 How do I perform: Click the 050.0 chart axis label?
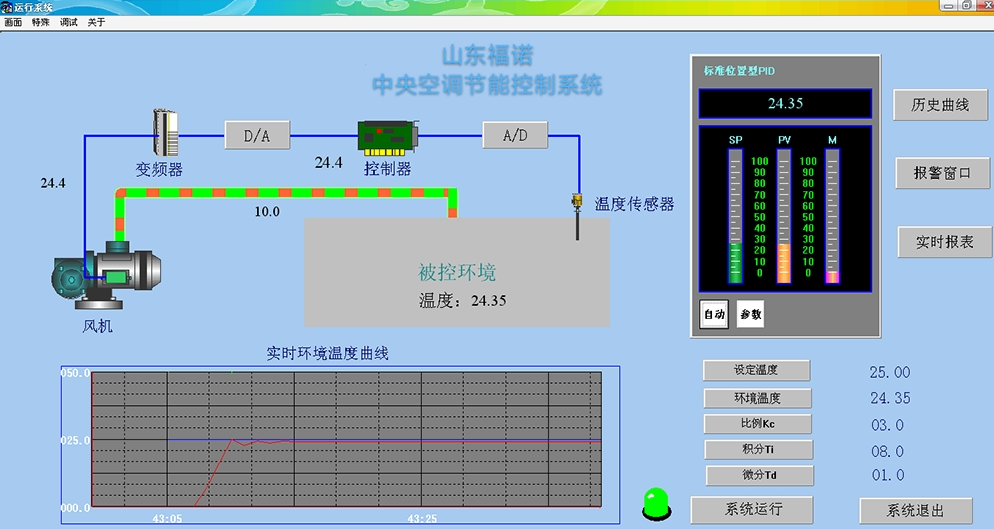76,373
